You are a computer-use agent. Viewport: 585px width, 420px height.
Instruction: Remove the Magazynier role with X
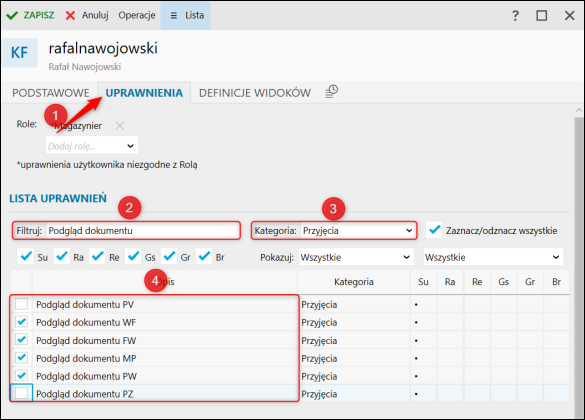tap(120, 125)
